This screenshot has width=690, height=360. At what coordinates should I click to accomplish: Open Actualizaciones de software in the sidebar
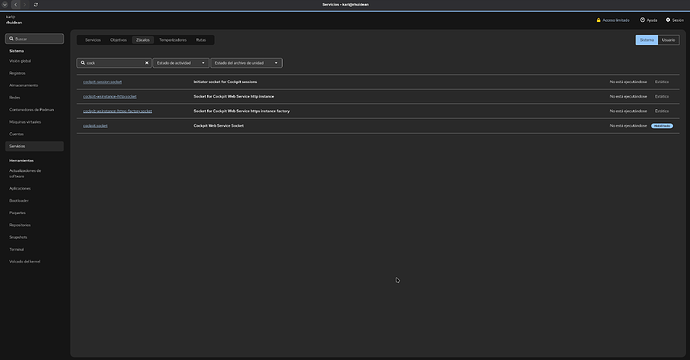coord(34,173)
